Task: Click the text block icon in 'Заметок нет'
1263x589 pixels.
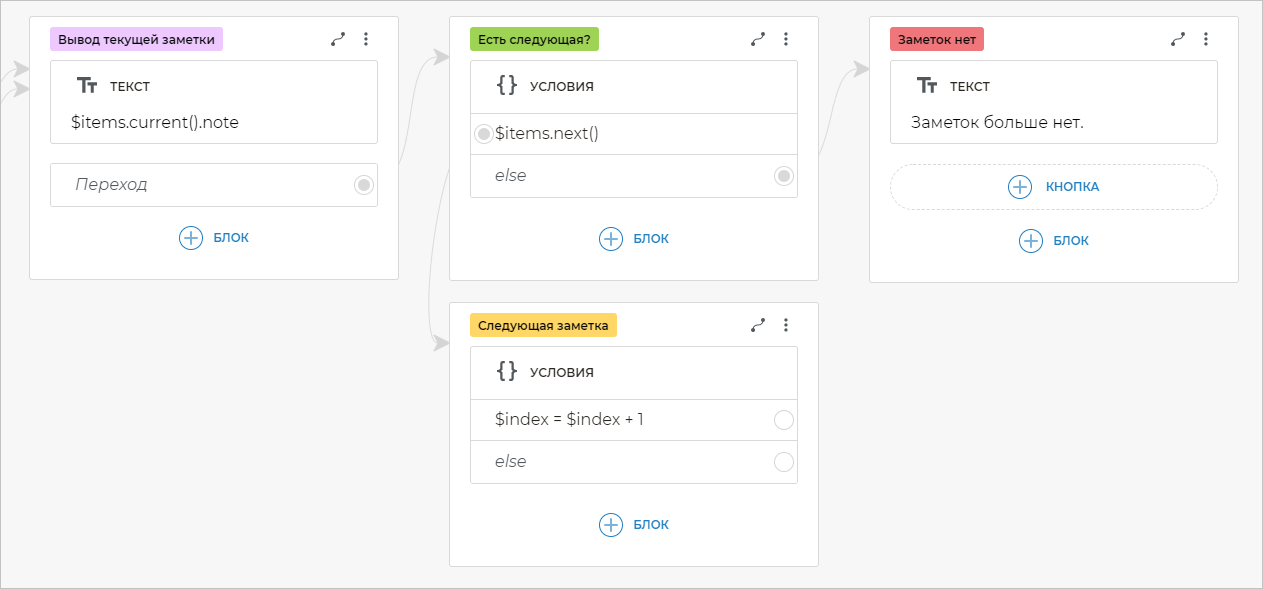Action: click(927, 86)
